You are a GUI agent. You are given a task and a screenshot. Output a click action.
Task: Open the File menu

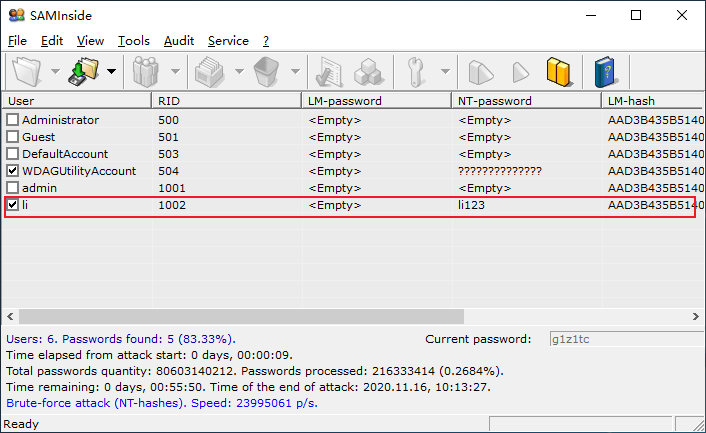pyautogui.click(x=17, y=41)
